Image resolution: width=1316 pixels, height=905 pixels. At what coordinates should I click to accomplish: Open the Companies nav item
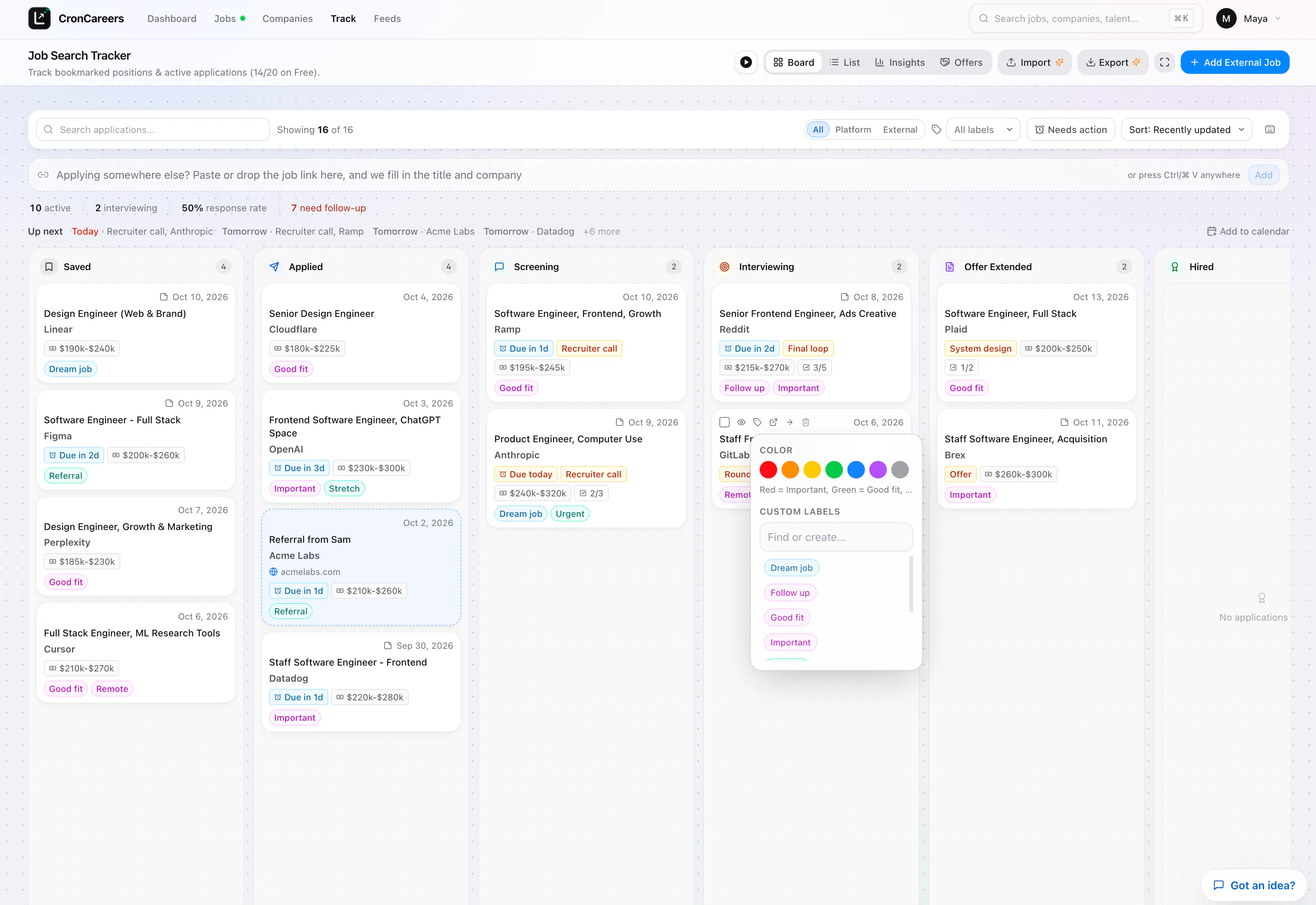click(x=287, y=19)
